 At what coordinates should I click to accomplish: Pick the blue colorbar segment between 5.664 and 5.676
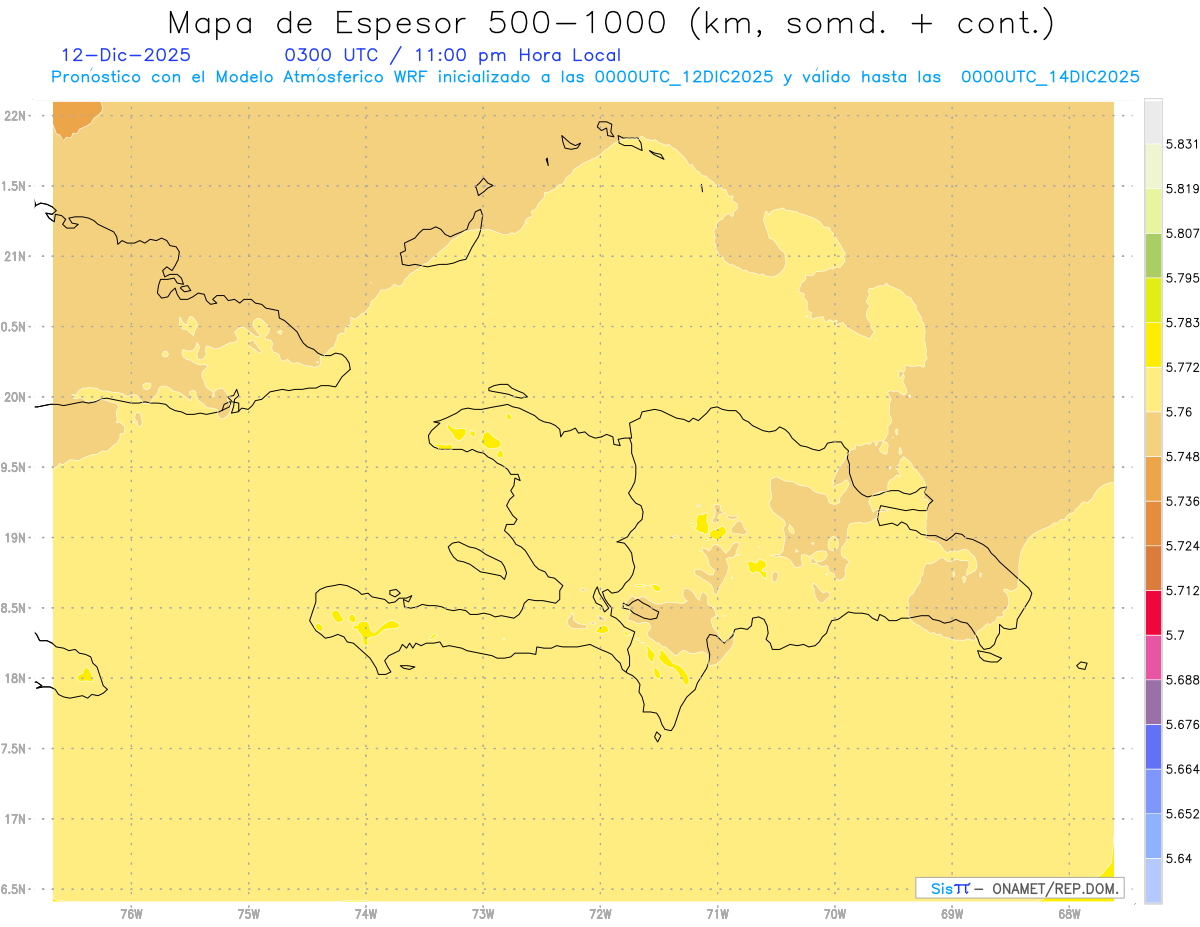(1153, 746)
